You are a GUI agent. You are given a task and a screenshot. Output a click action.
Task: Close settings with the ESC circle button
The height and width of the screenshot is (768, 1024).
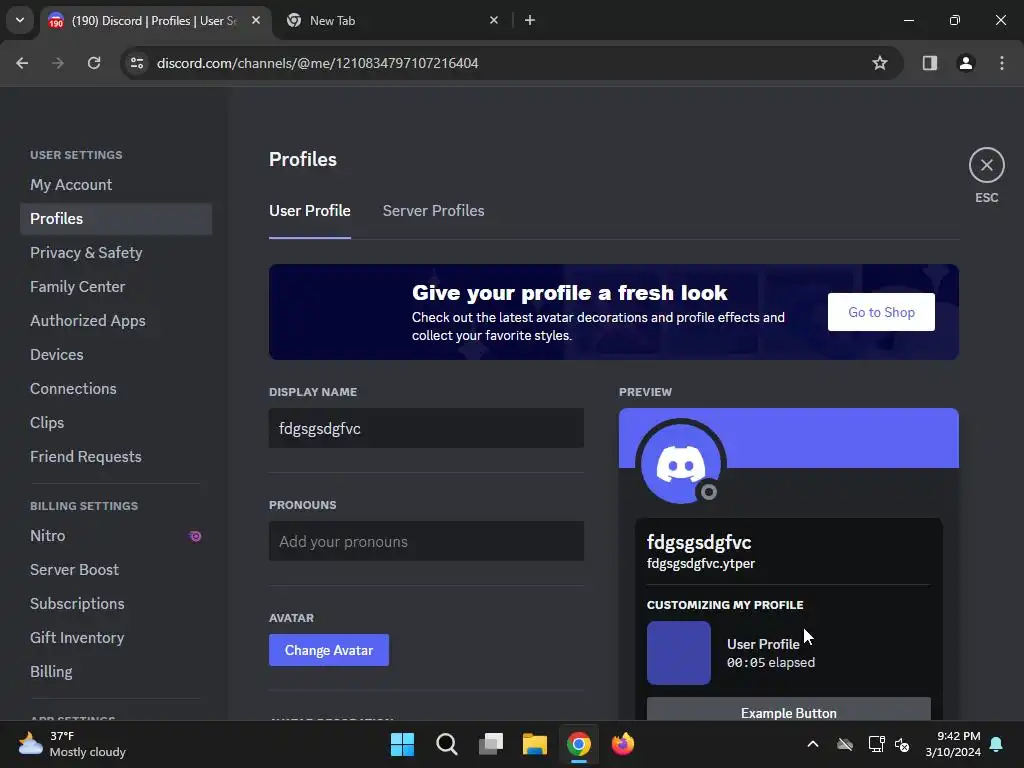click(986, 165)
